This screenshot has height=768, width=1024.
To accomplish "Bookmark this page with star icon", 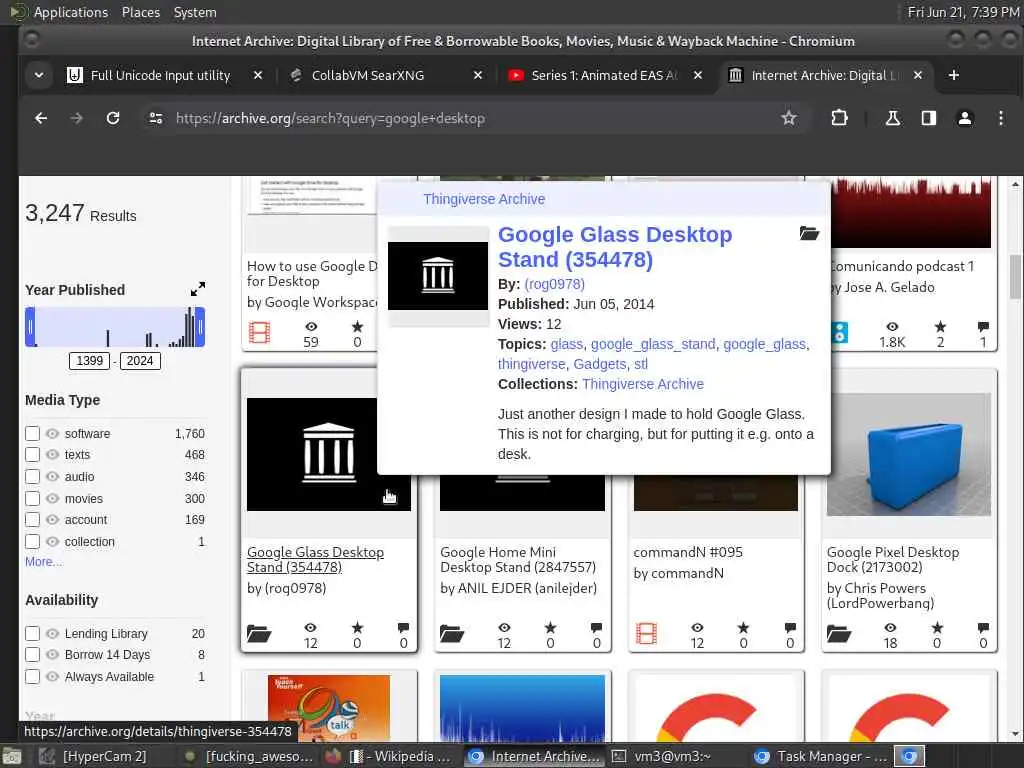I will (x=789, y=118).
